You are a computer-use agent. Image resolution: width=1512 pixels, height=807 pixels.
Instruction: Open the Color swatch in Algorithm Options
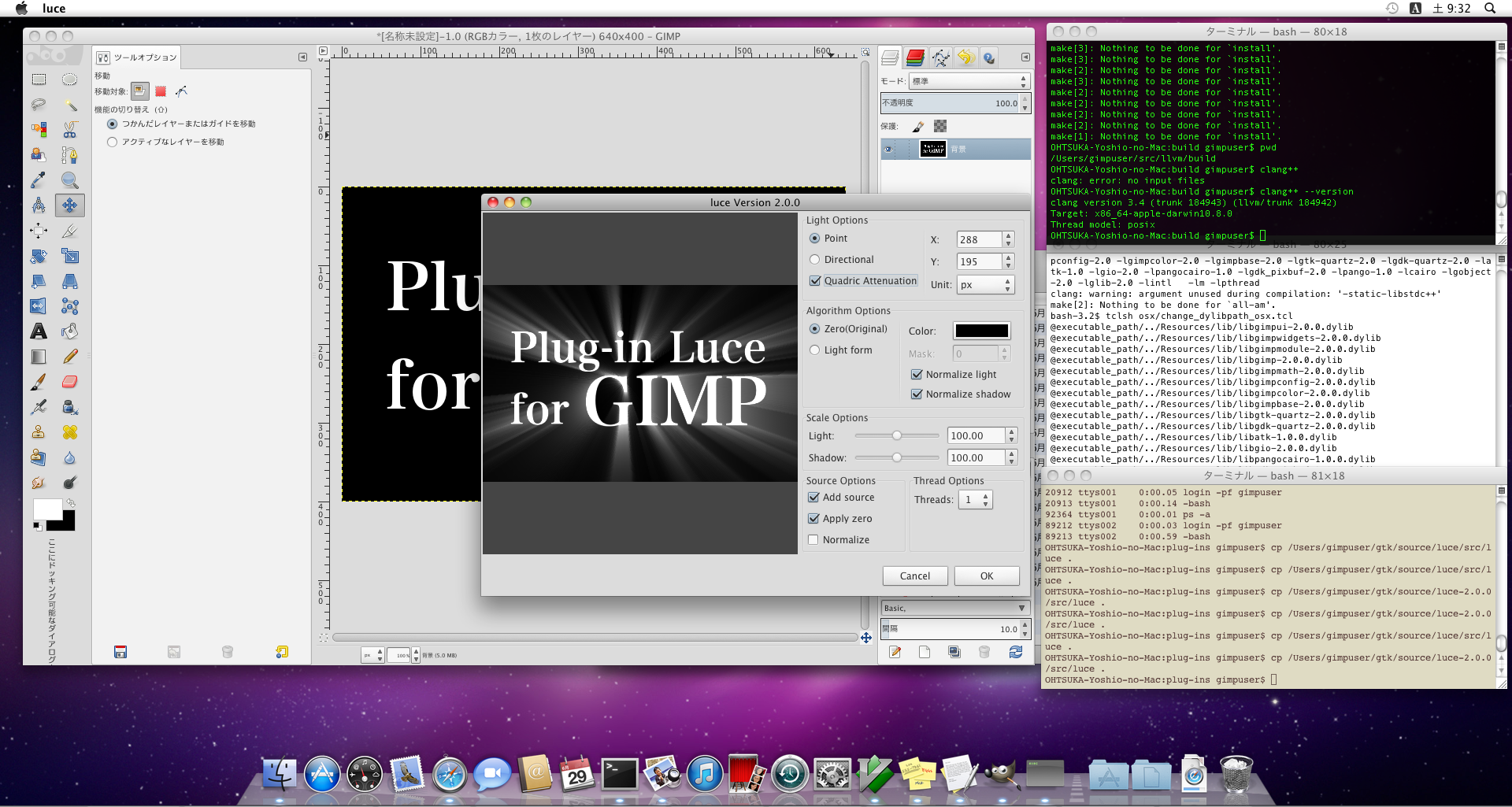(x=981, y=331)
